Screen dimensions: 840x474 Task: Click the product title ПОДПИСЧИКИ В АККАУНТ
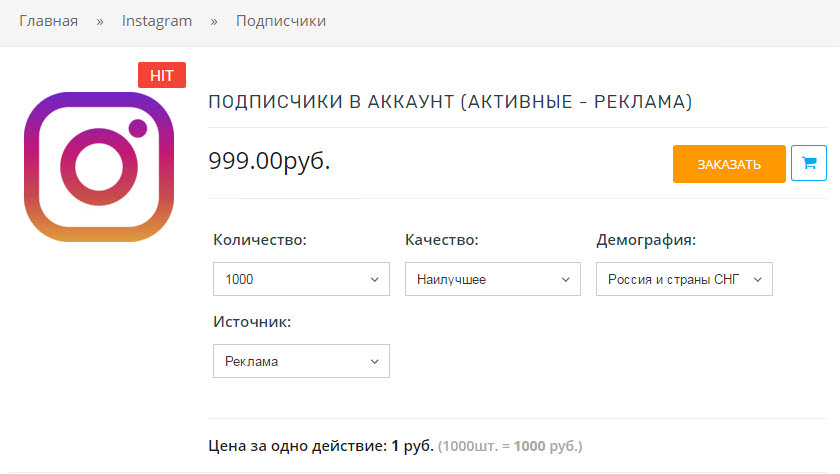(450, 102)
